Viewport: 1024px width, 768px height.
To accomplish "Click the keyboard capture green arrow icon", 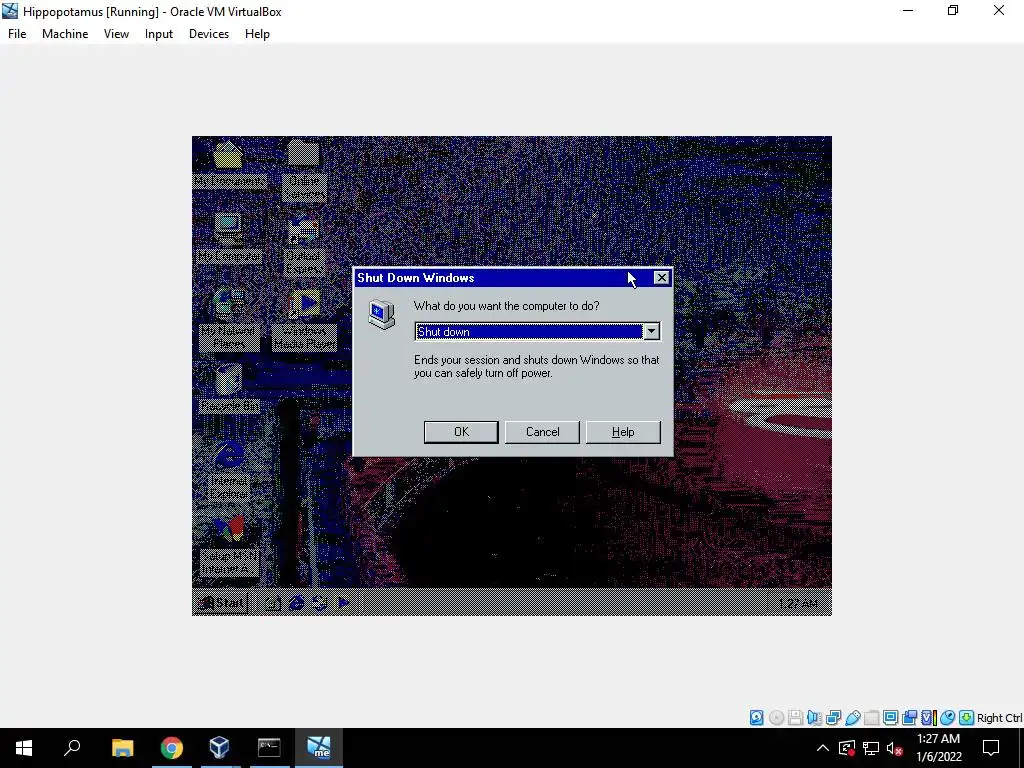I will pos(966,718).
